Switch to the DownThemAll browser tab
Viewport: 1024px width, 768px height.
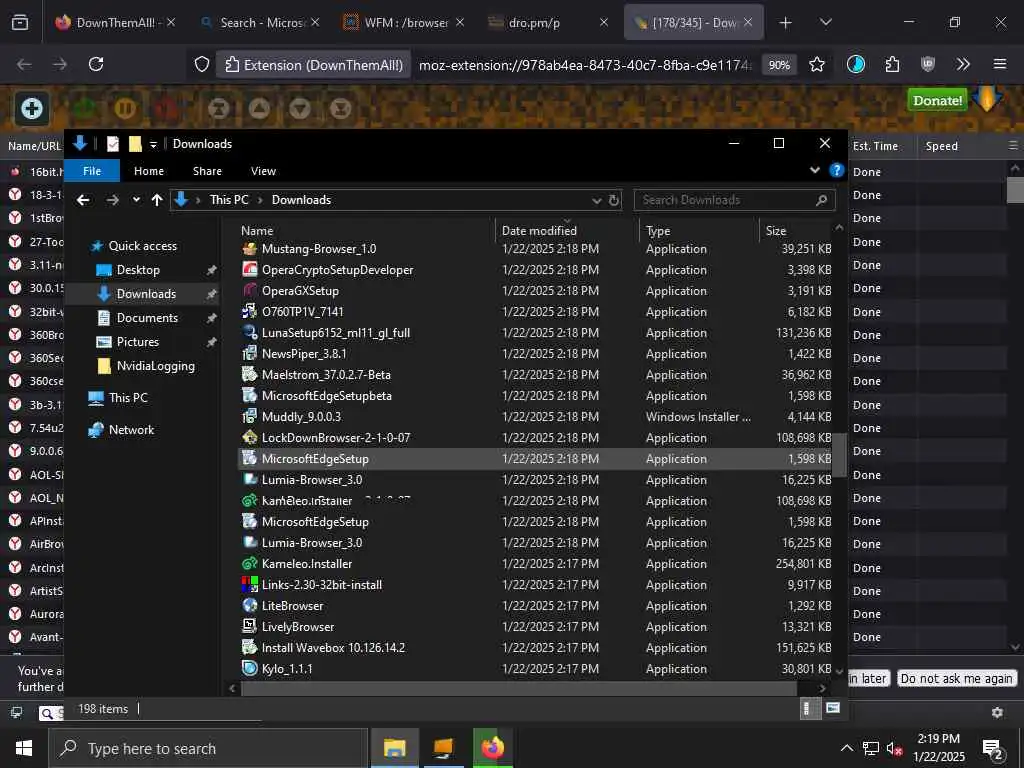[x=115, y=23]
